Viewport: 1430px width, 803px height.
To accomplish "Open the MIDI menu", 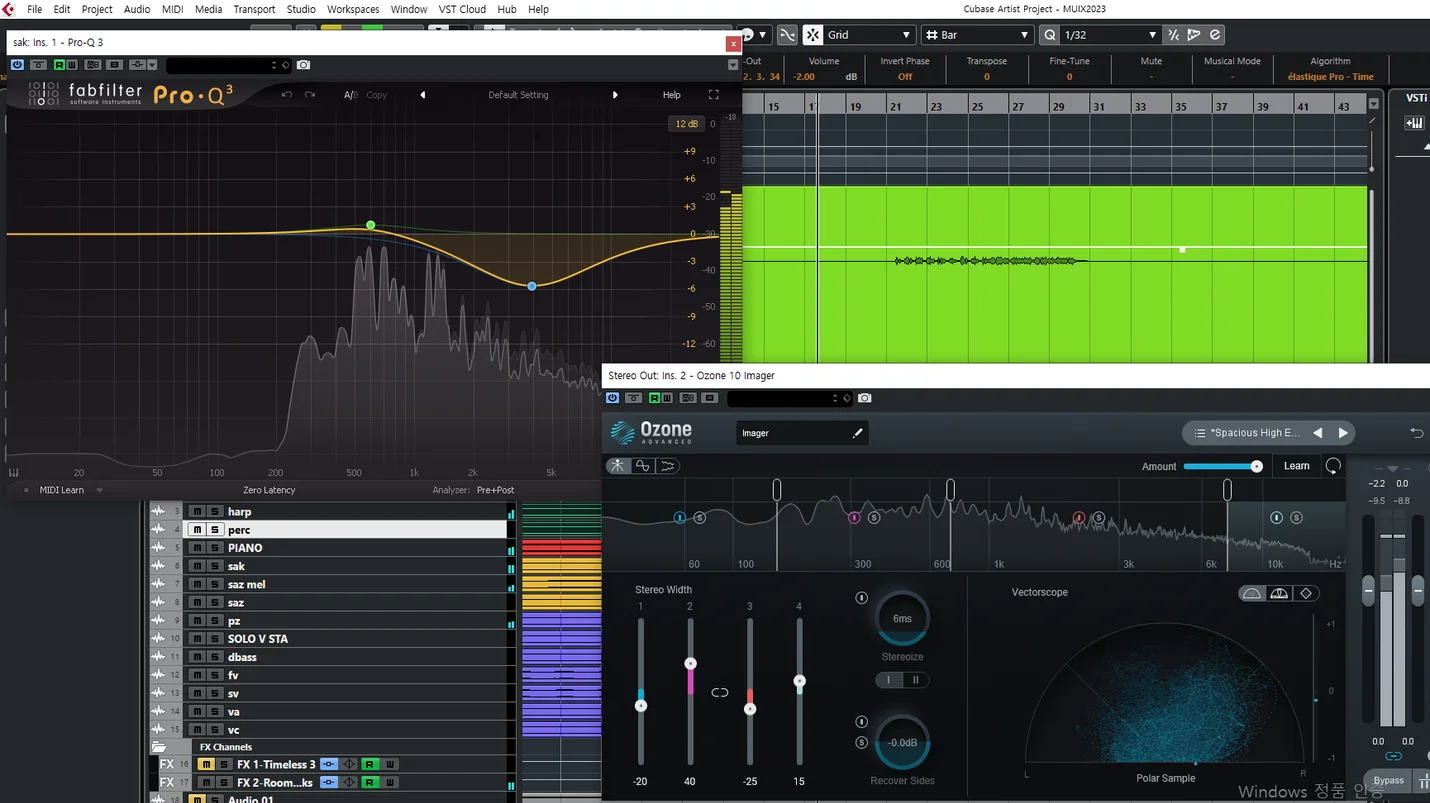I will point(172,9).
